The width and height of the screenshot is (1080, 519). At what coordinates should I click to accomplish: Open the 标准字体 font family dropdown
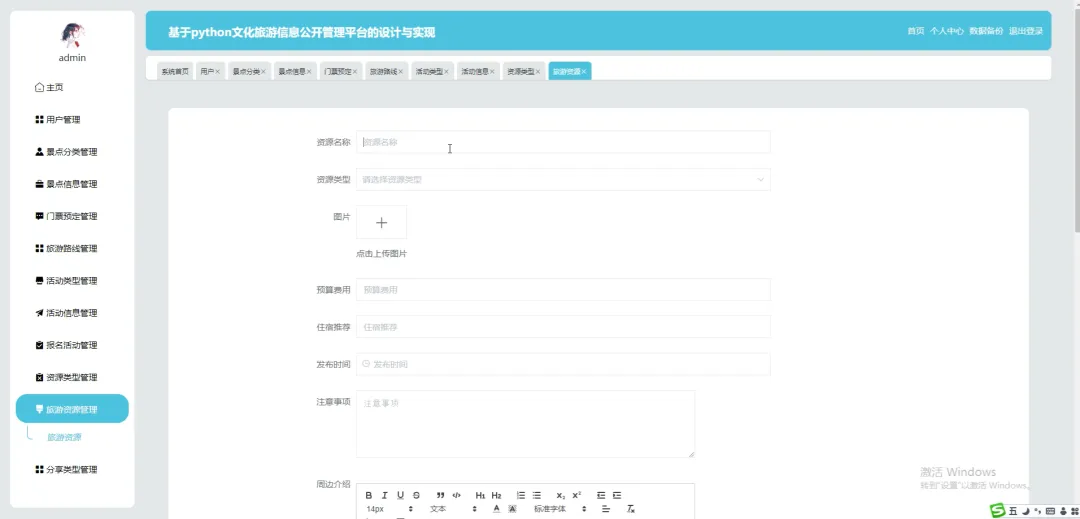(x=559, y=509)
